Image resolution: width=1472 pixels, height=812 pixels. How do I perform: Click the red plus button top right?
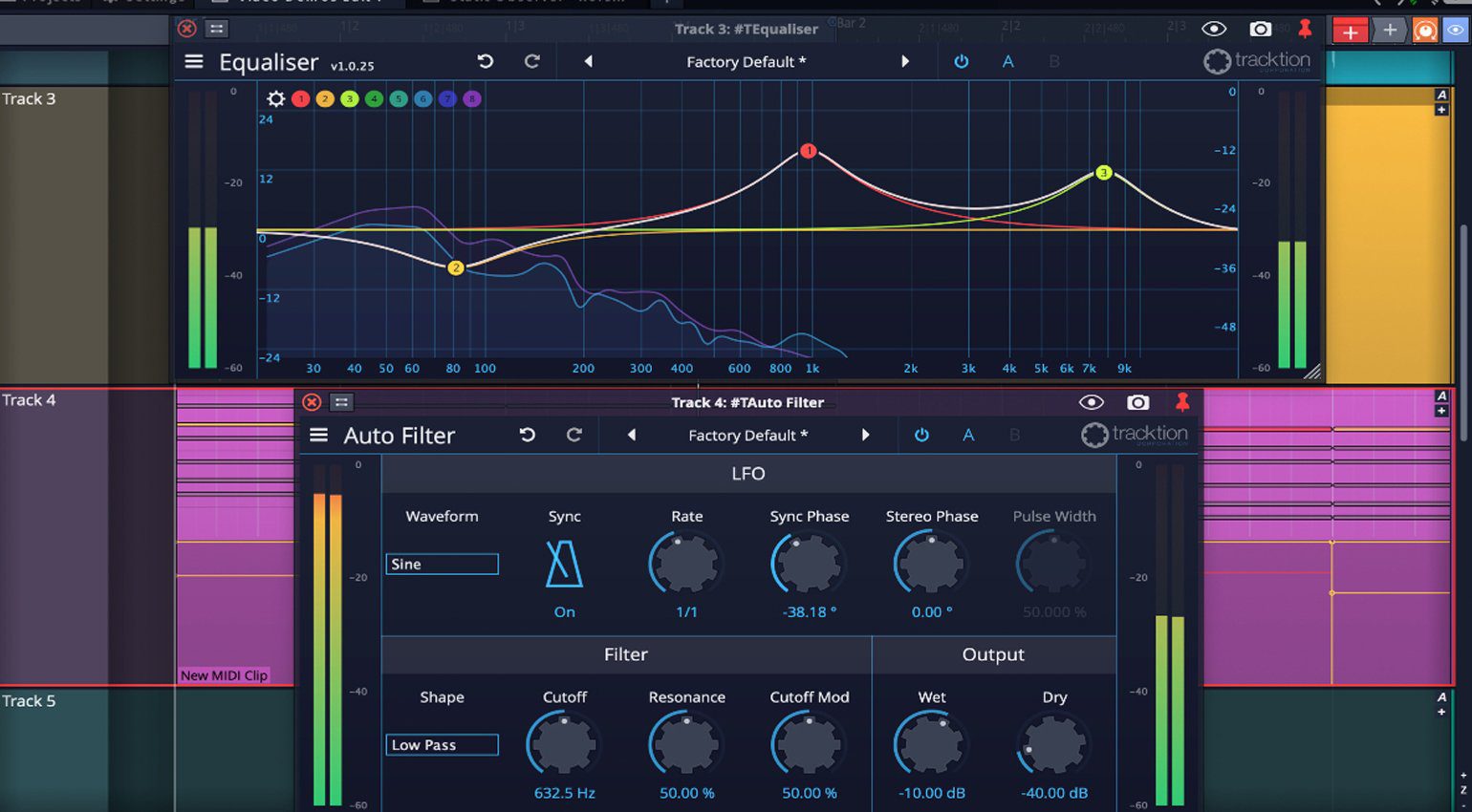click(1351, 30)
